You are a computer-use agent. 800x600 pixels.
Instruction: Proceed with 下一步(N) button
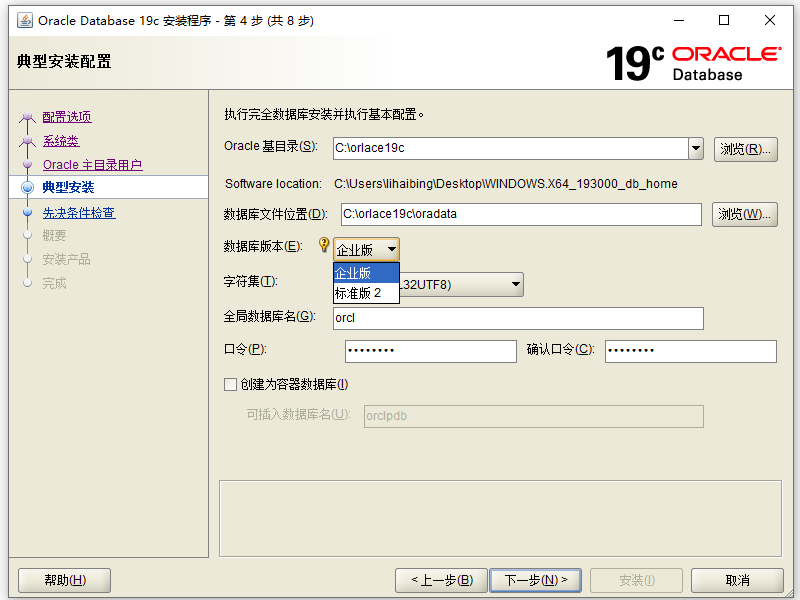[535, 580]
